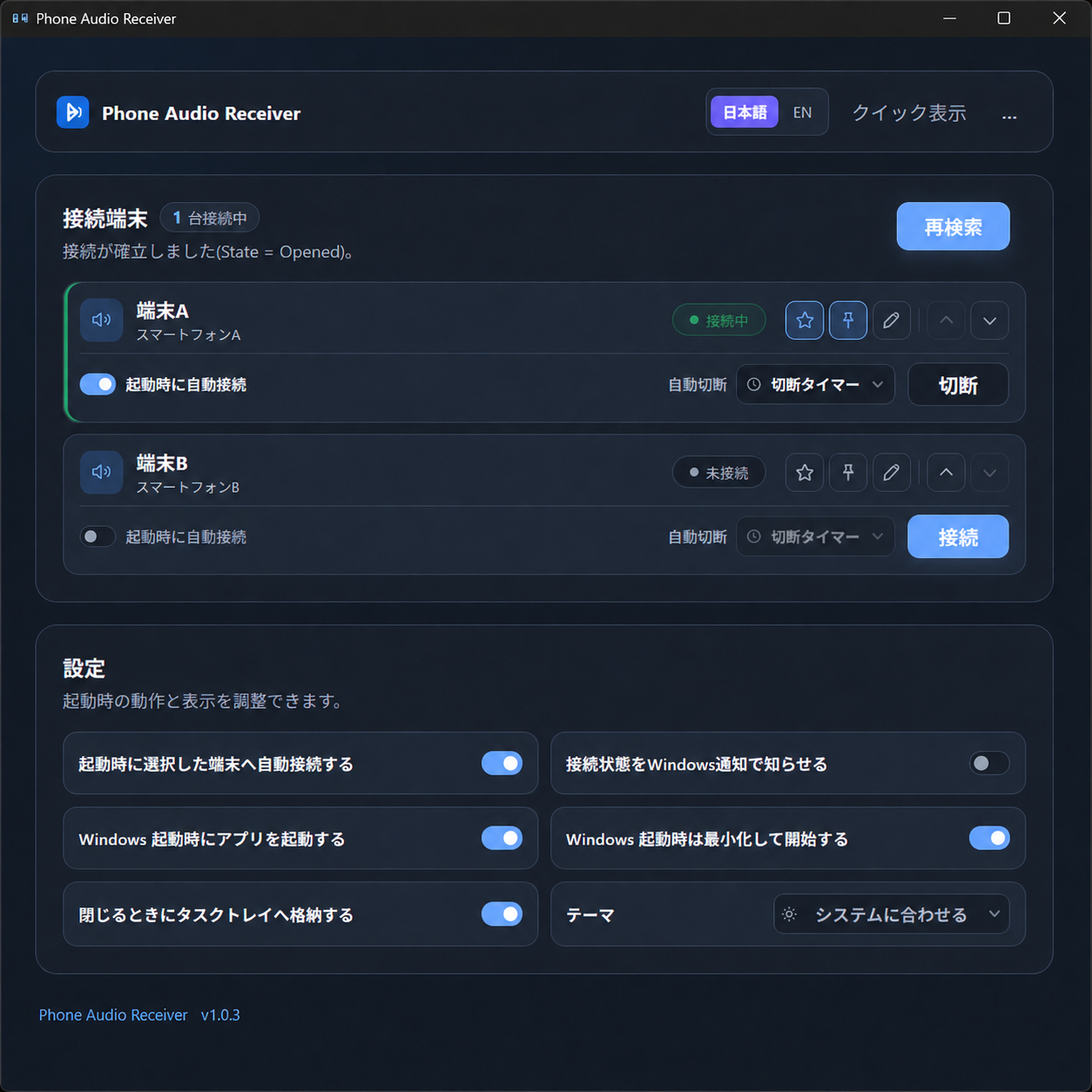Click the speaker icon for 端末B
The image size is (1092, 1092).
101,473
